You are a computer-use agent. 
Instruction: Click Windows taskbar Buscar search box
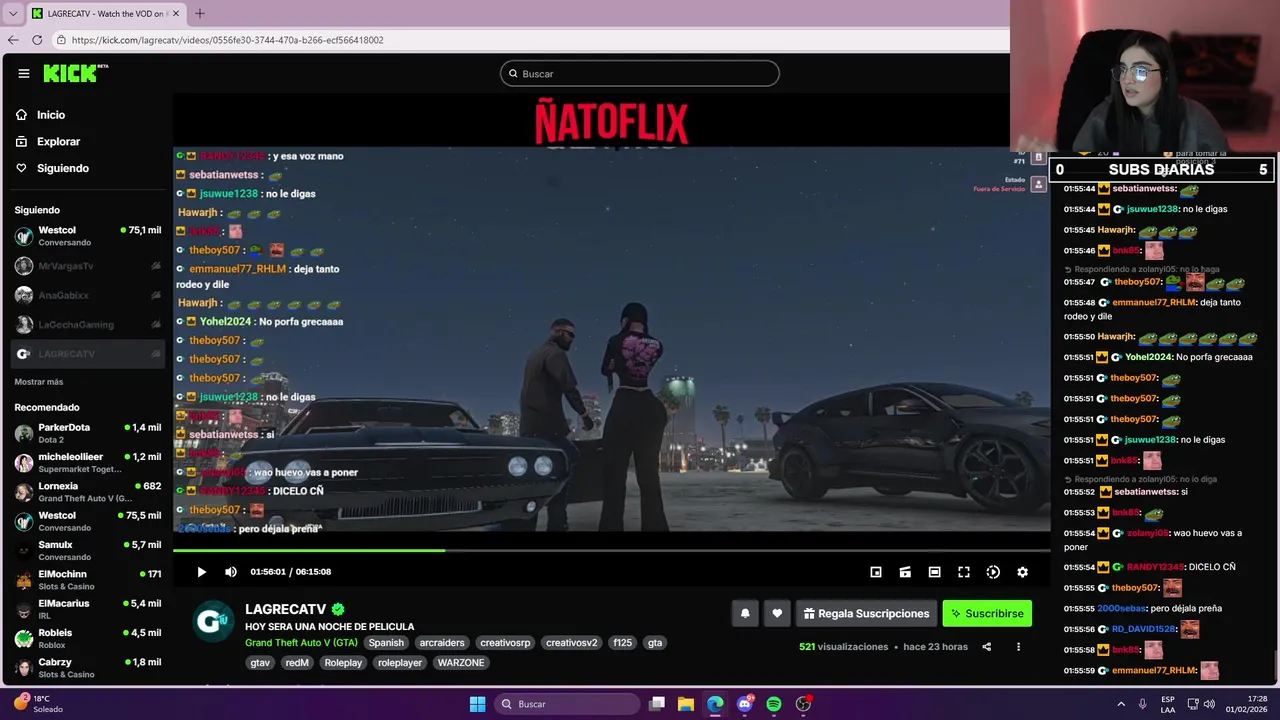(x=568, y=704)
